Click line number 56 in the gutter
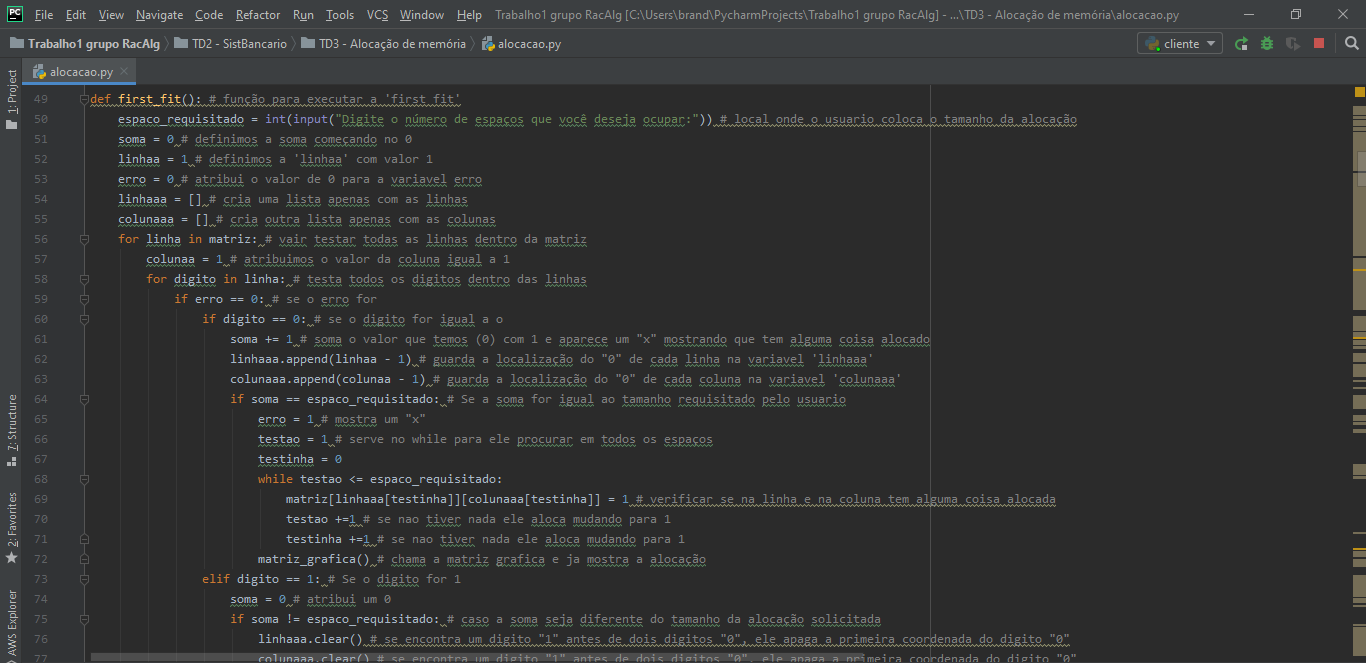Image resolution: width=1366 pixels, height=663 pixels. (x=40, y=239)
